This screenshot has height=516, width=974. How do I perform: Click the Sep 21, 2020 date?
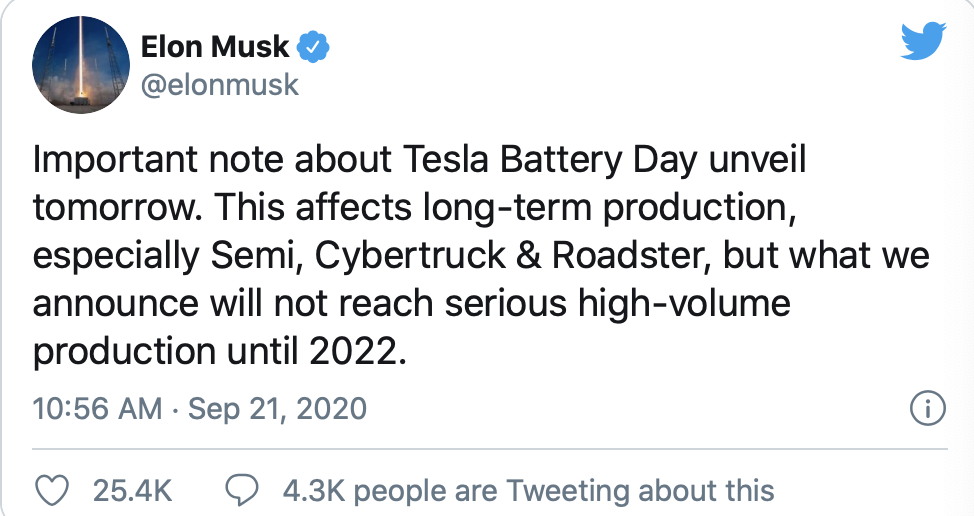pyautogui.click(x=278, y=409)
